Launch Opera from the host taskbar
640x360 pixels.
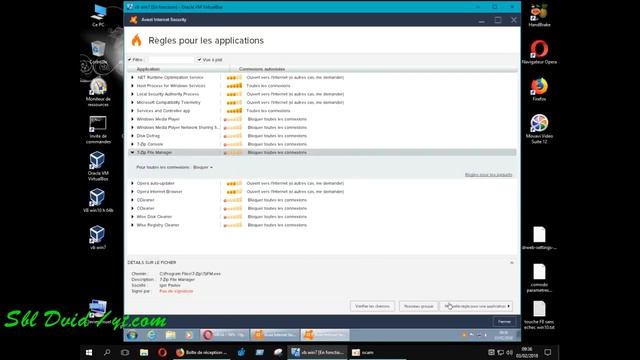point(162,352)
